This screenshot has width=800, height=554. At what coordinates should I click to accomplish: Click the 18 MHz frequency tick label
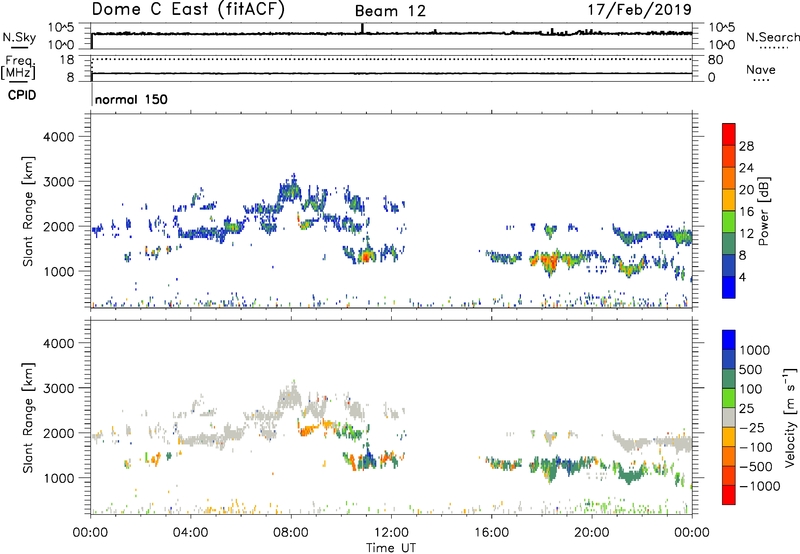pos(67,60)
